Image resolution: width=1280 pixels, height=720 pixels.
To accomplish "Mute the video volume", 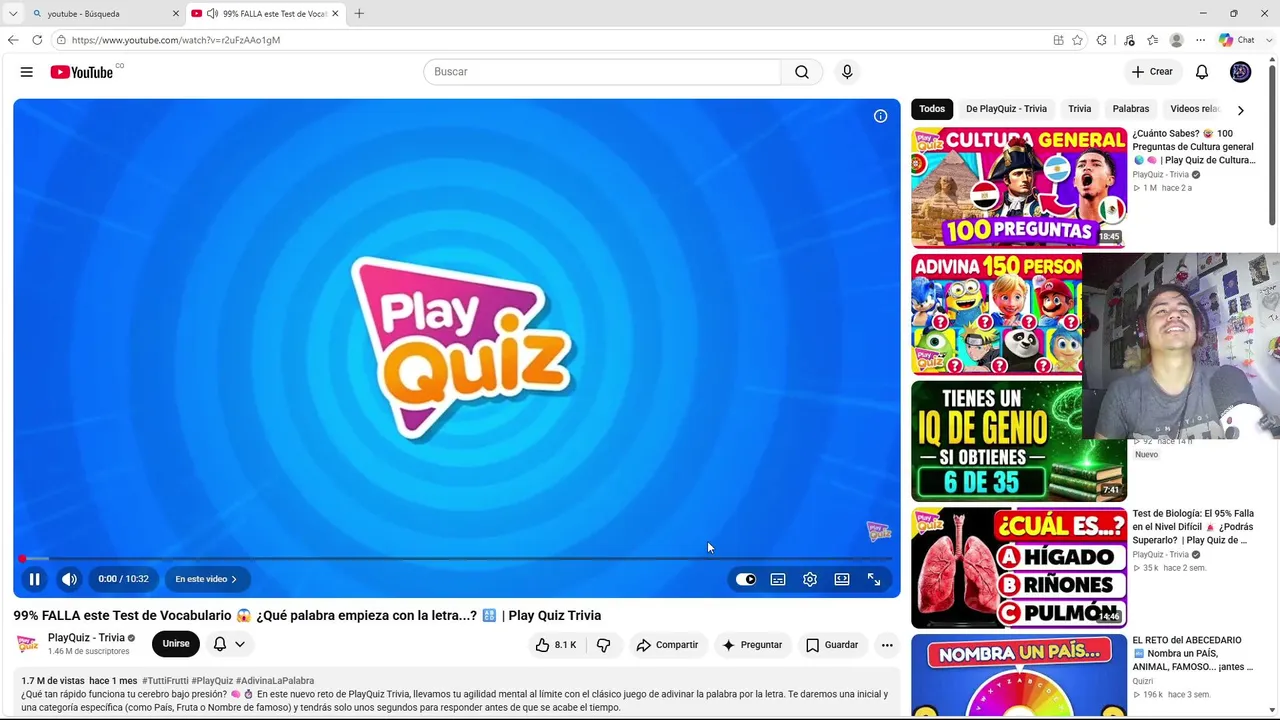I will coord(69,579).
